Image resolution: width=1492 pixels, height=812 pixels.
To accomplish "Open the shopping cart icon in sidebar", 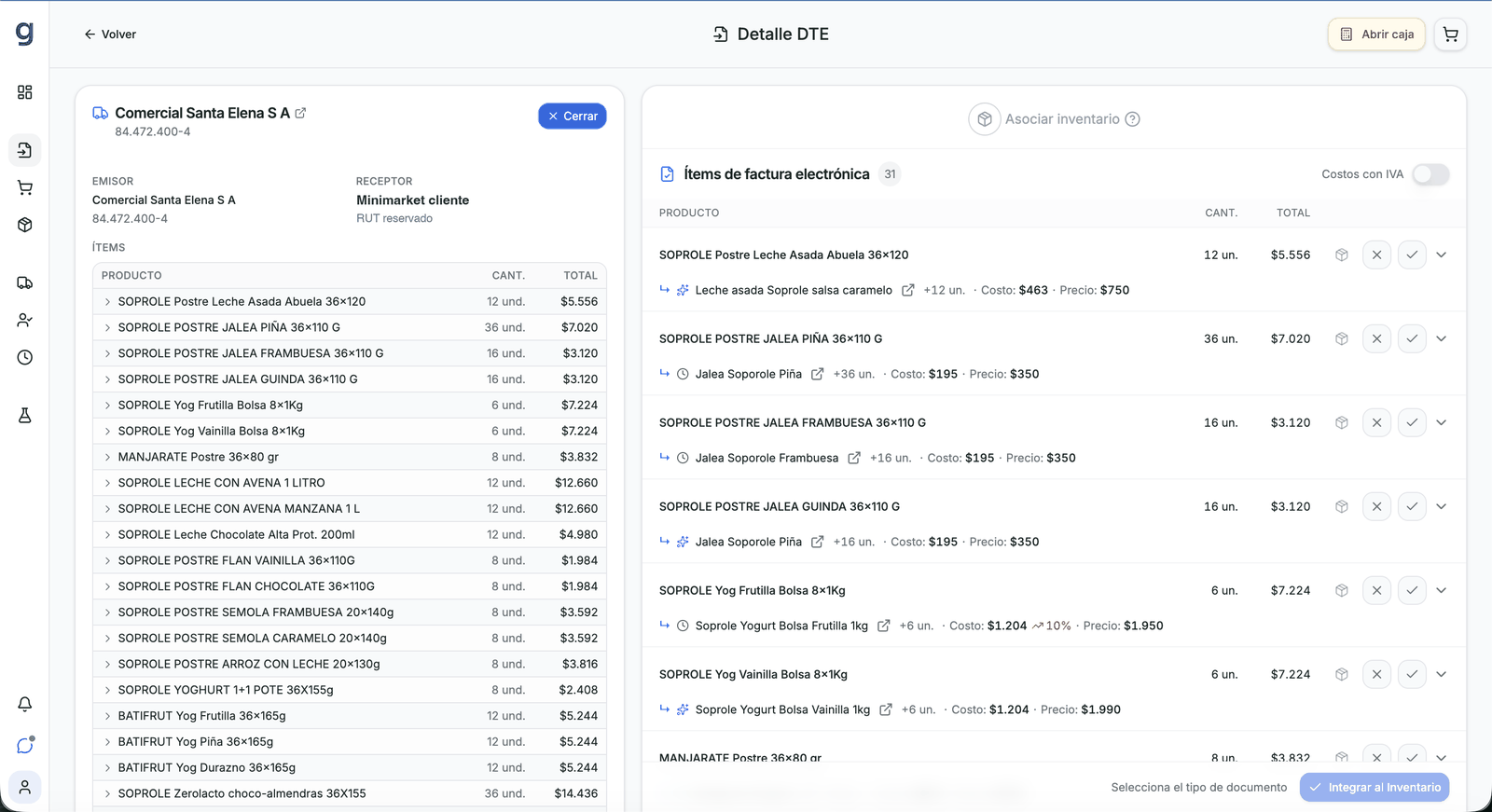I will coord(25,187).
